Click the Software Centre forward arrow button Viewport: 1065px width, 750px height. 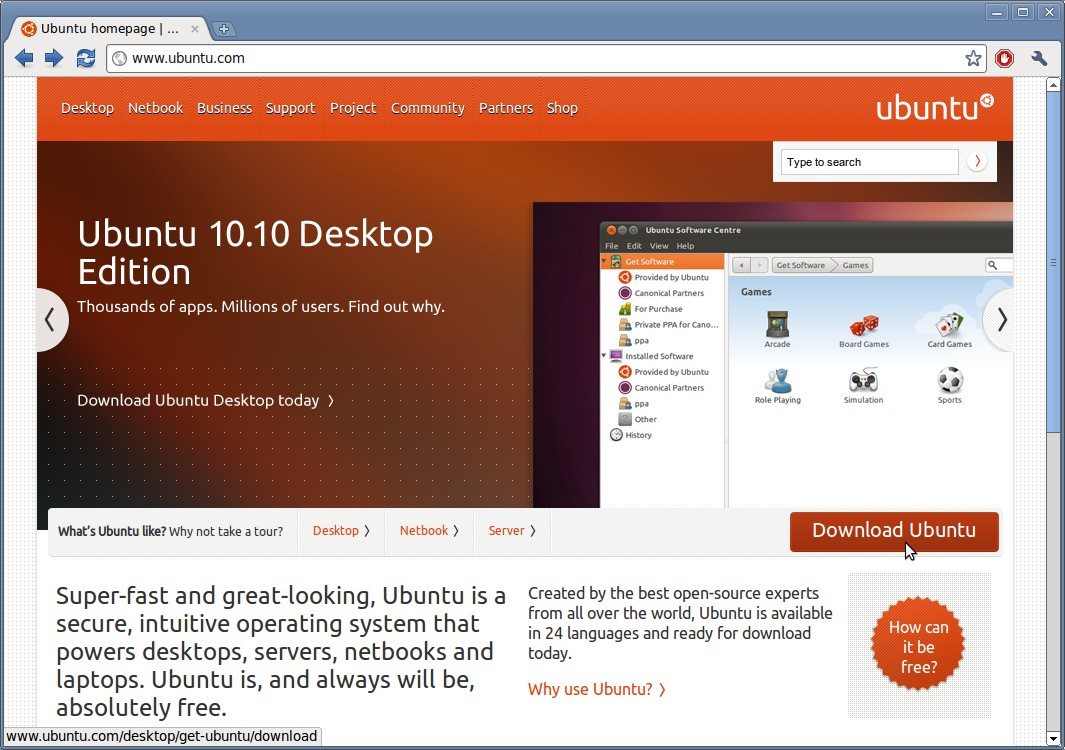click(759, 266)
